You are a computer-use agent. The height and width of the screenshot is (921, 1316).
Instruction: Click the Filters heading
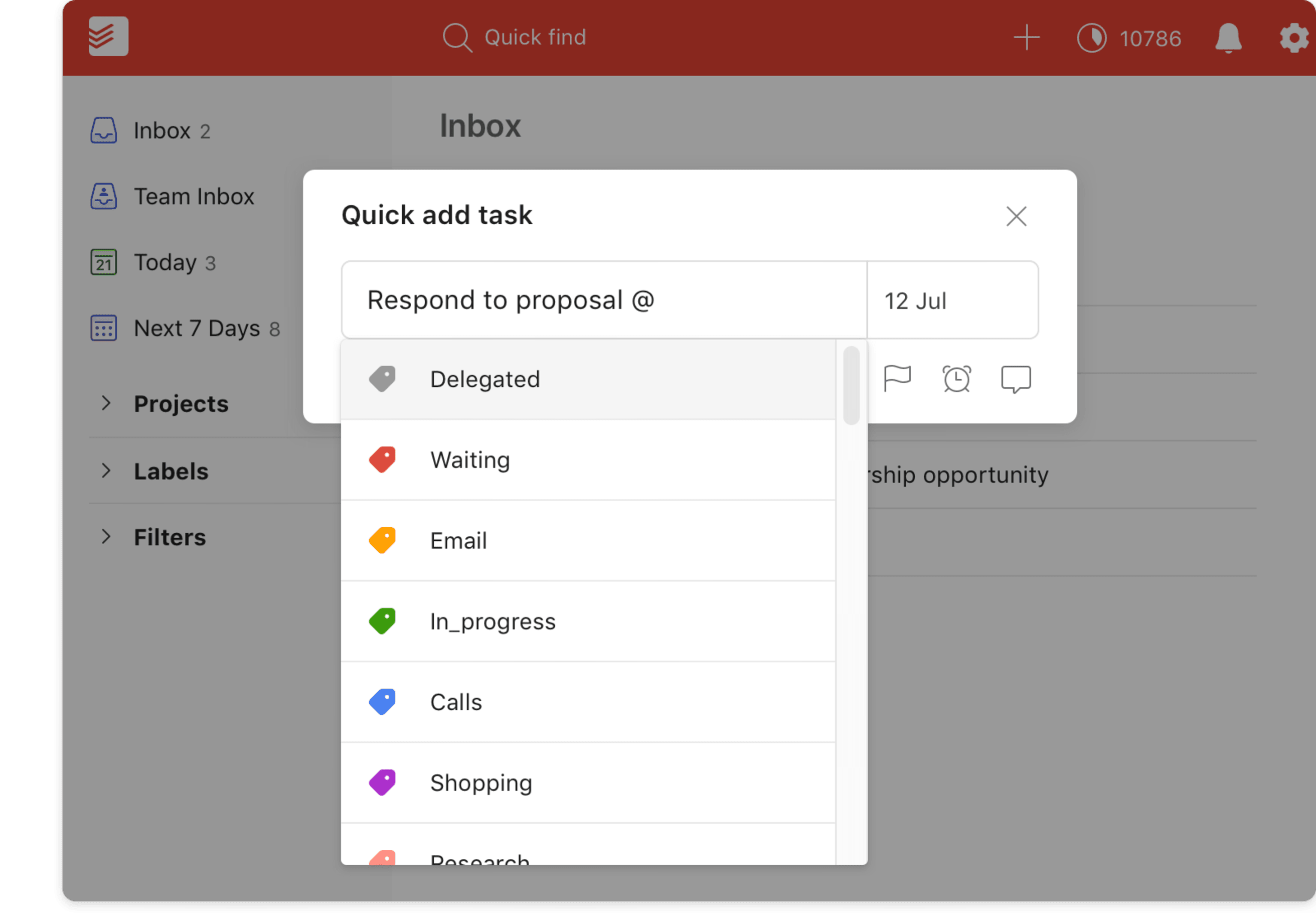pos(170,537)
